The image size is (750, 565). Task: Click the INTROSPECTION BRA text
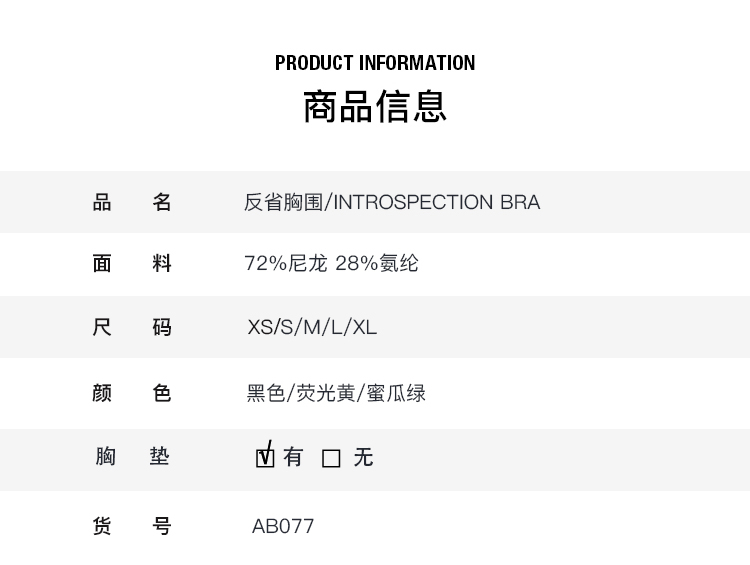pos(436,202)
